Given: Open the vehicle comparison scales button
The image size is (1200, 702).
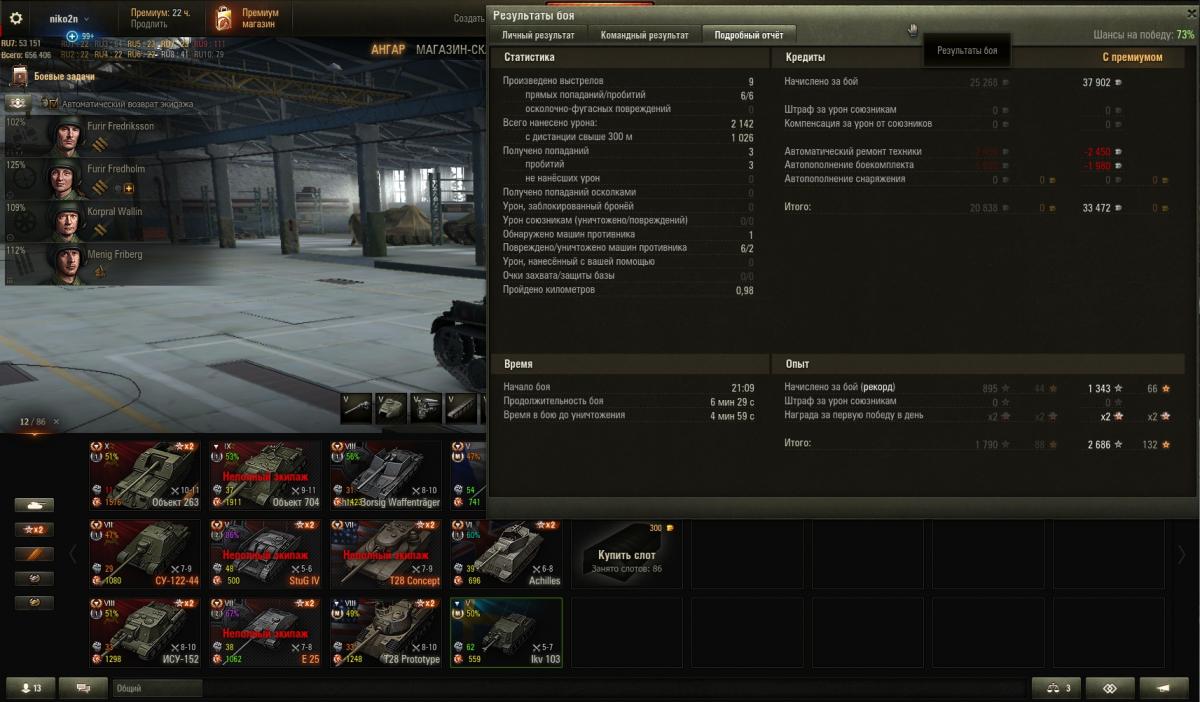Looking at the screenshot, I should [1058, 688].
